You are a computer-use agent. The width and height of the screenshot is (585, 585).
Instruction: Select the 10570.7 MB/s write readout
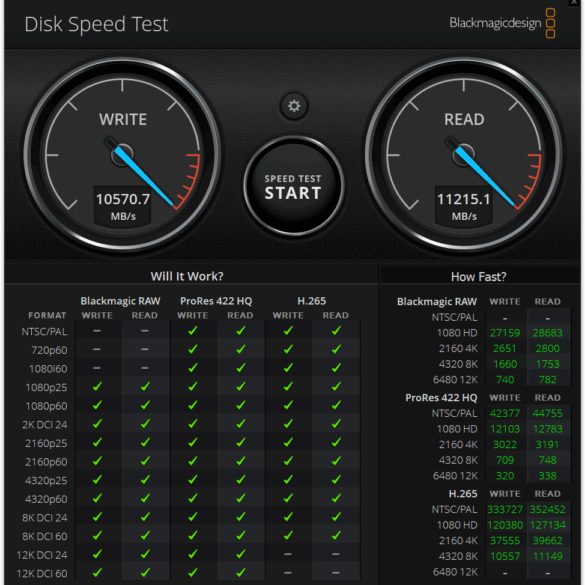[123, 206]
